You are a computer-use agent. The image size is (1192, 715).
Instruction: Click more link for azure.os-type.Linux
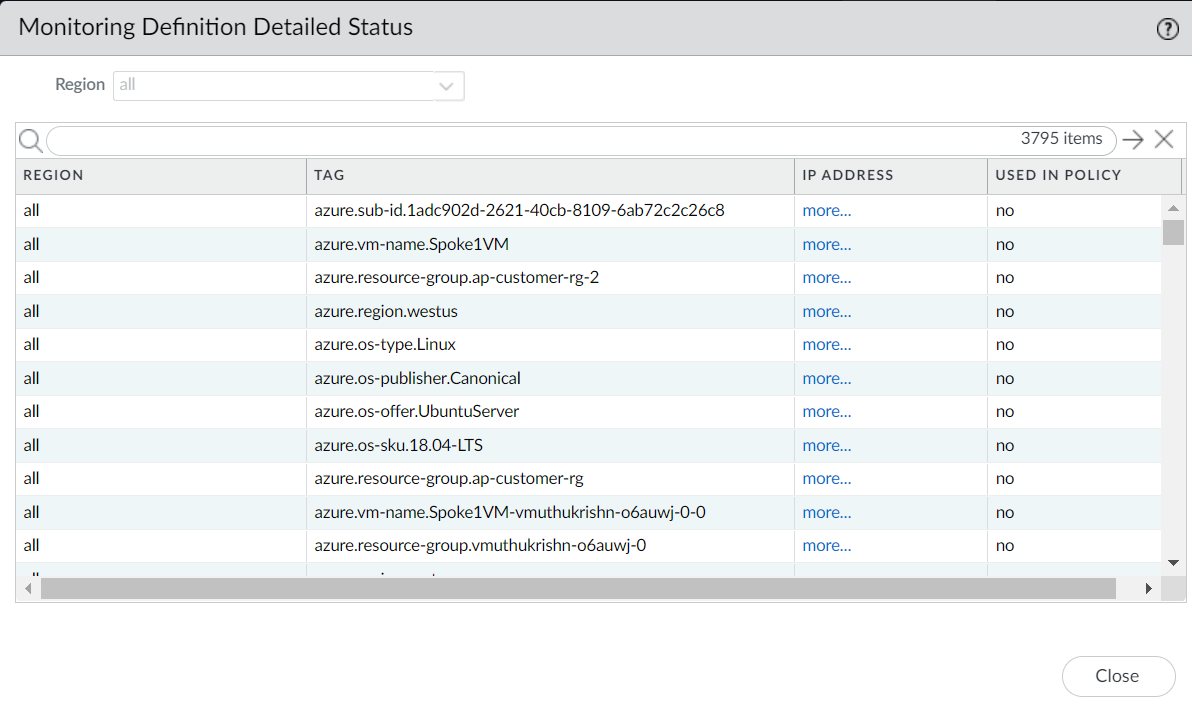pyautogui.click(x=826, y=345)
